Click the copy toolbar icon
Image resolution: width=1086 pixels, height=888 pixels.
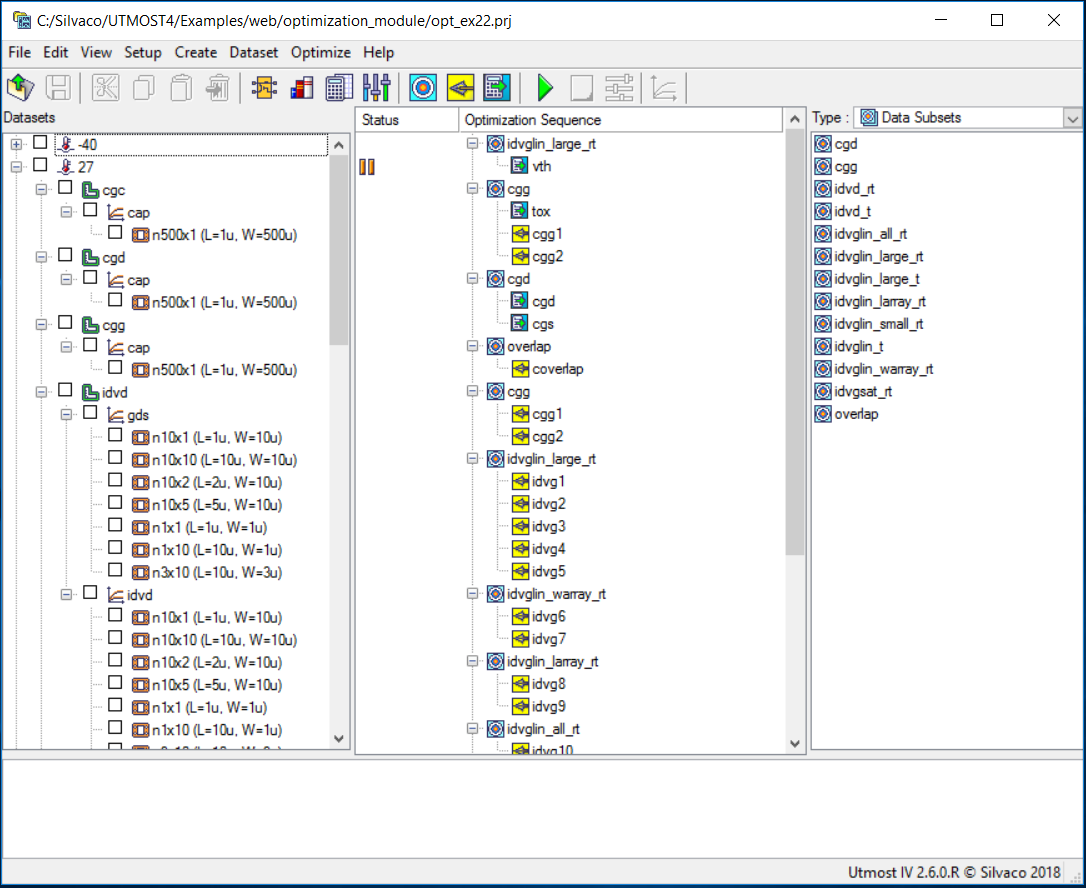click(x=143, y=88)
